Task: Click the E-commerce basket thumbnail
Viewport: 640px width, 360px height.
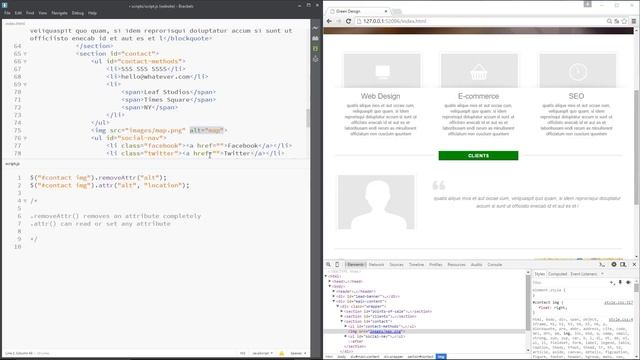Action: pos(479,71)
